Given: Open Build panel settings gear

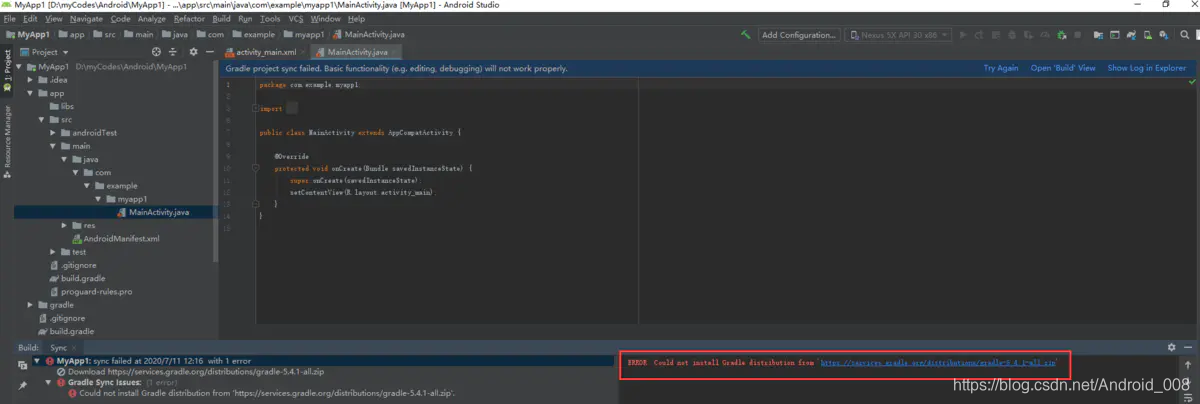Looking at the screenshot, I should click(x=1171, y=347).
